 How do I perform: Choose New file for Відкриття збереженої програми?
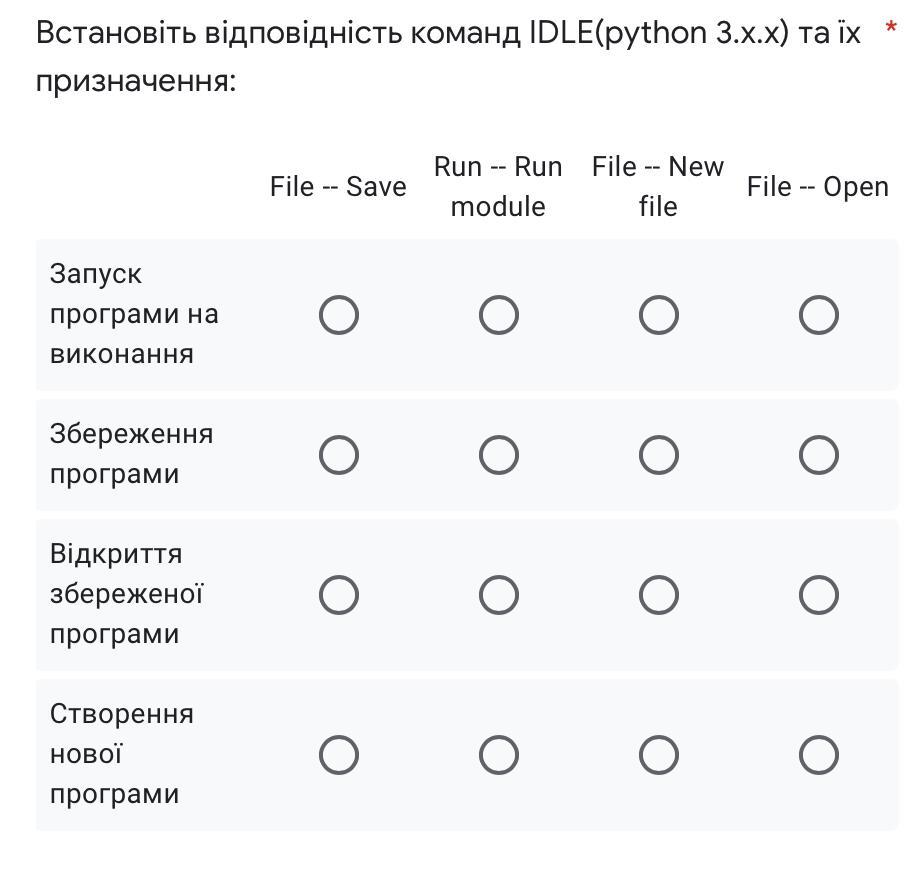[x=658, y=596]
